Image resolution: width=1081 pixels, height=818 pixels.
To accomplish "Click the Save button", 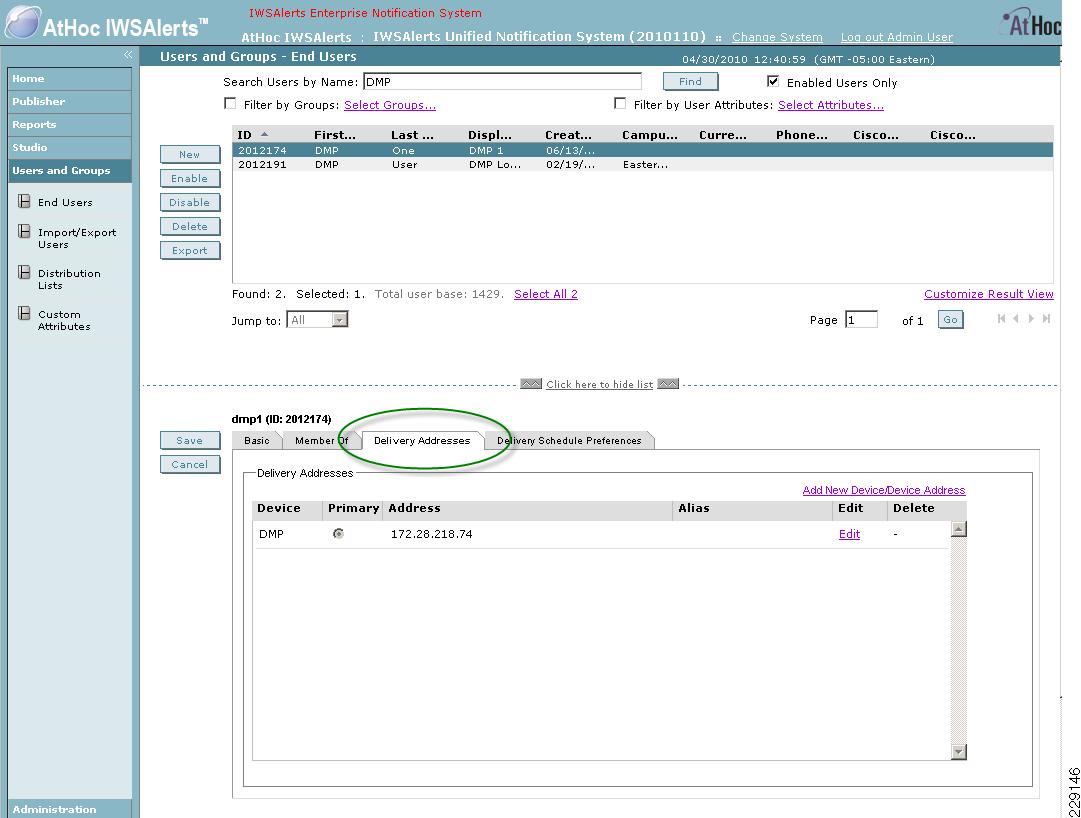I will pos(190,440).
